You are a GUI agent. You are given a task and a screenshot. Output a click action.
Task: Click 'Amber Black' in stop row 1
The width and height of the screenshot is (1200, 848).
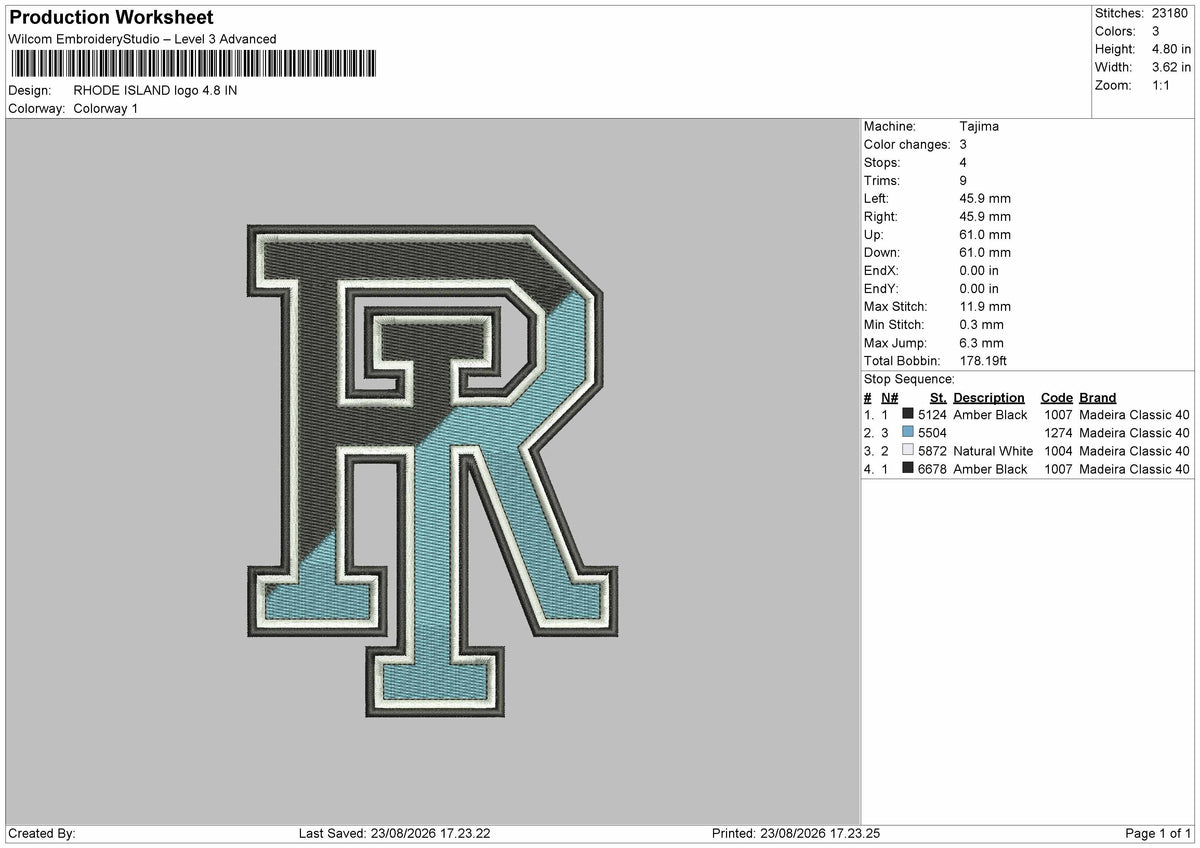coord(990,414)
